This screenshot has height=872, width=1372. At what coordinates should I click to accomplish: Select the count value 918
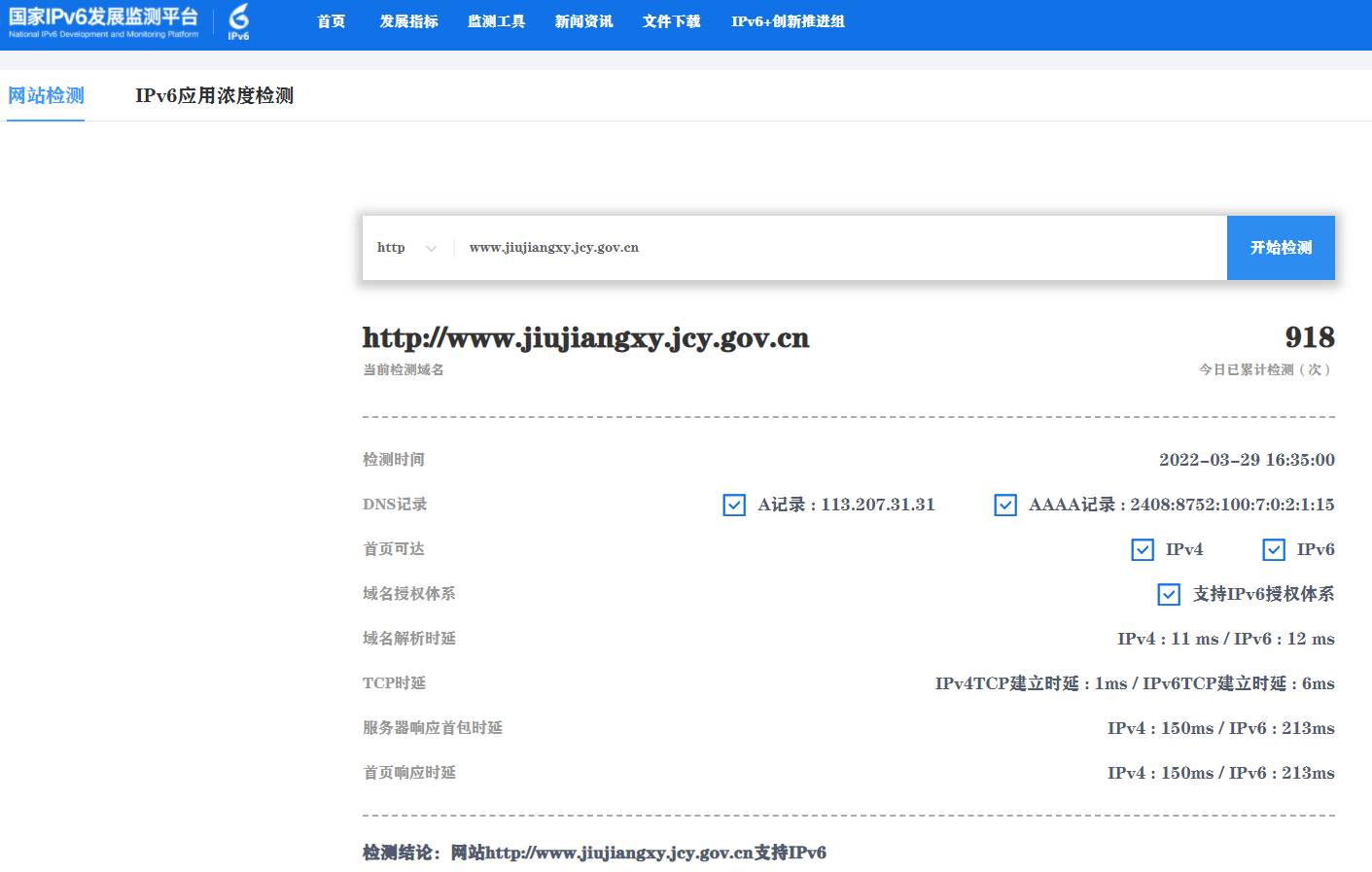1310,337
